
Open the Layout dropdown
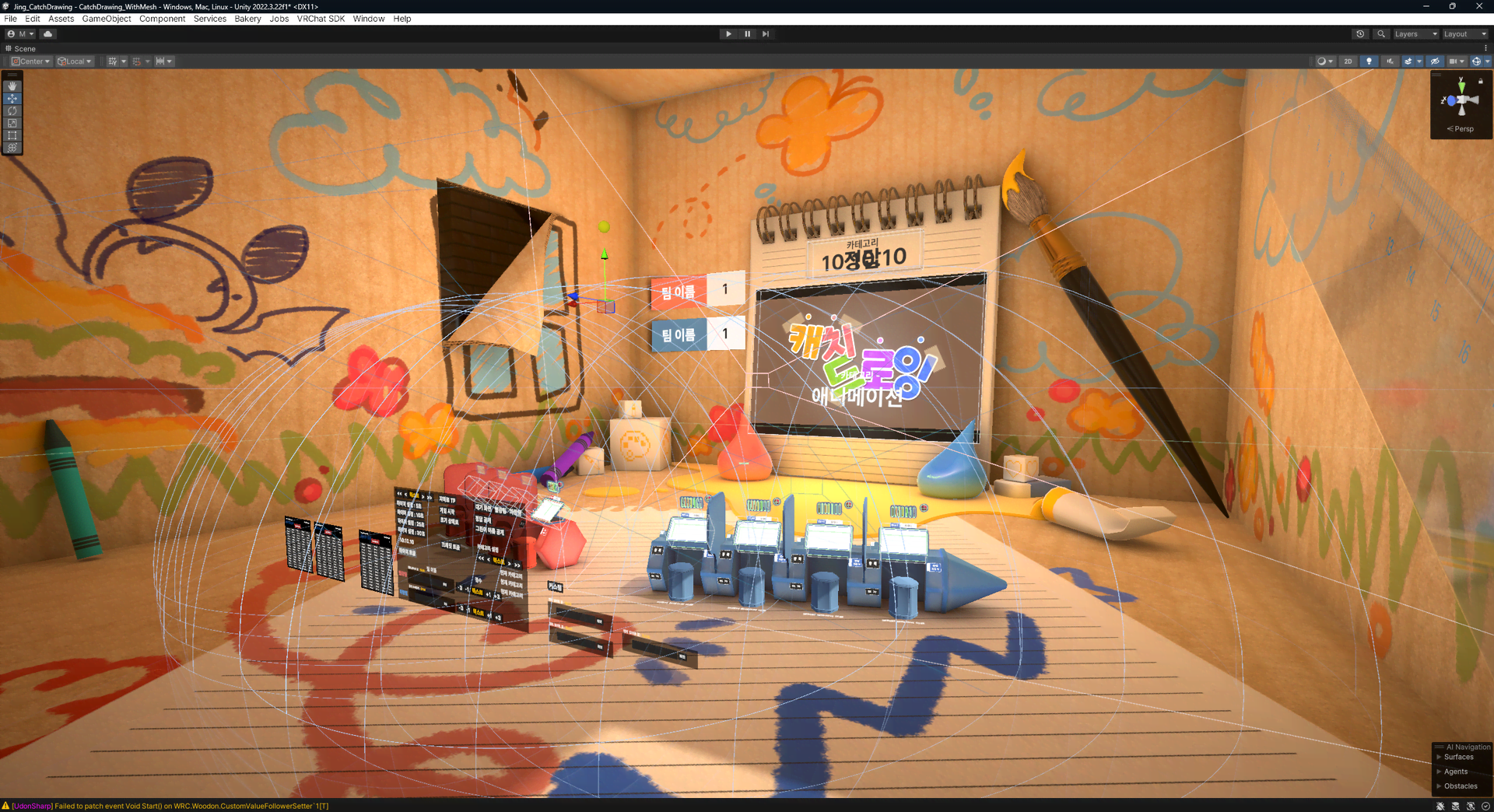(1464, 34)
